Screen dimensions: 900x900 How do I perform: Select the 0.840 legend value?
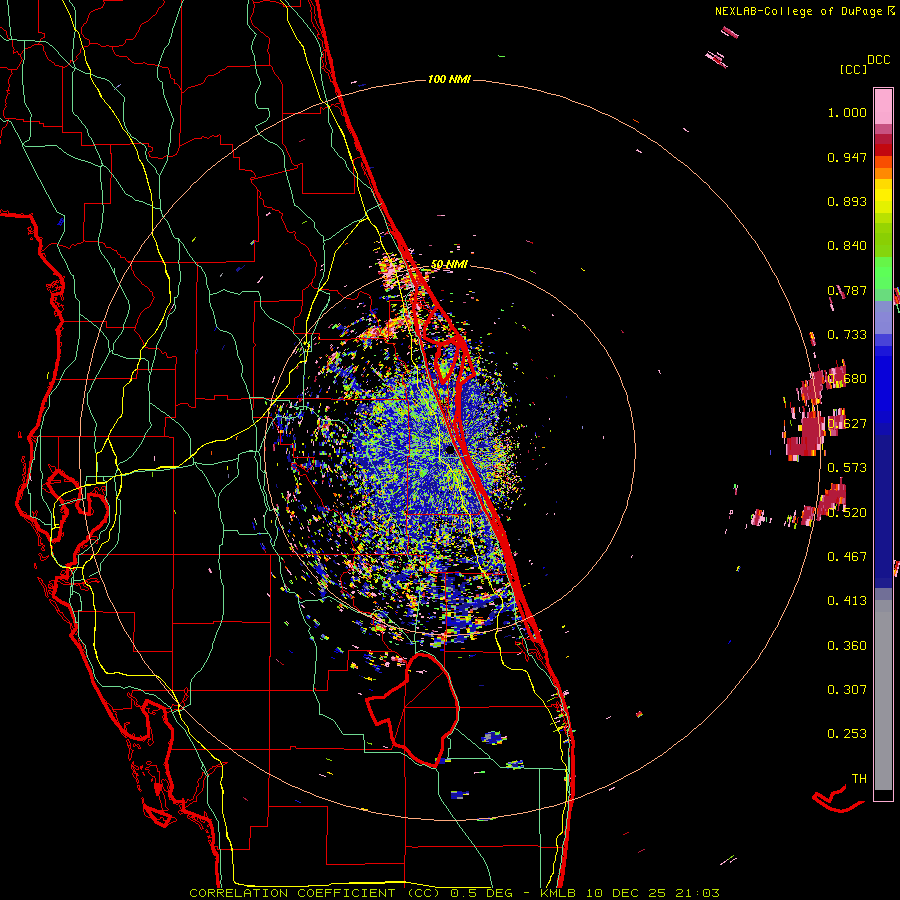coord(847,246)
